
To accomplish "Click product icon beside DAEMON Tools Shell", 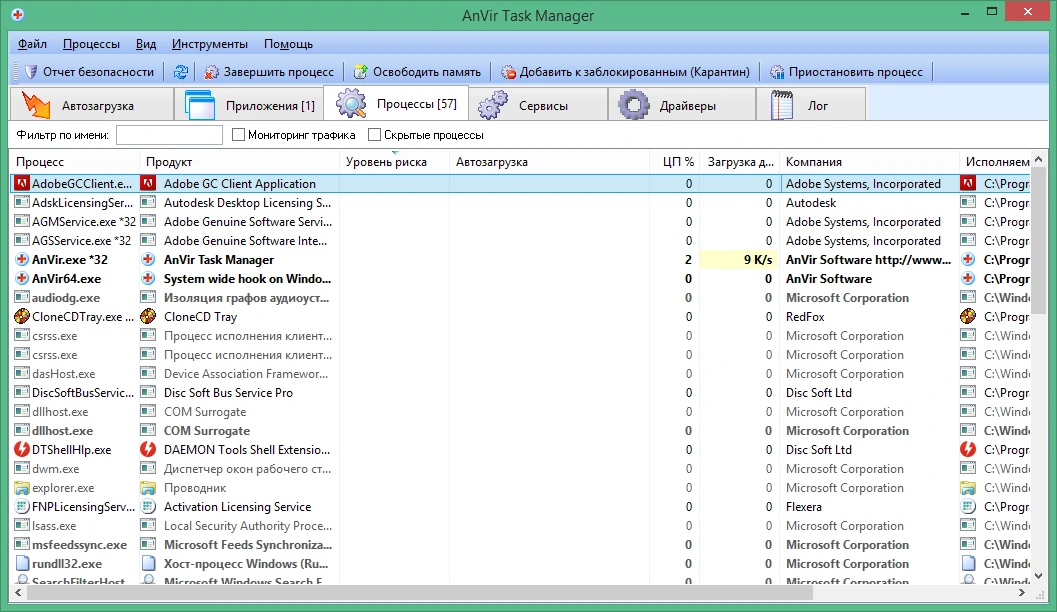I will (x=148, y=449).
